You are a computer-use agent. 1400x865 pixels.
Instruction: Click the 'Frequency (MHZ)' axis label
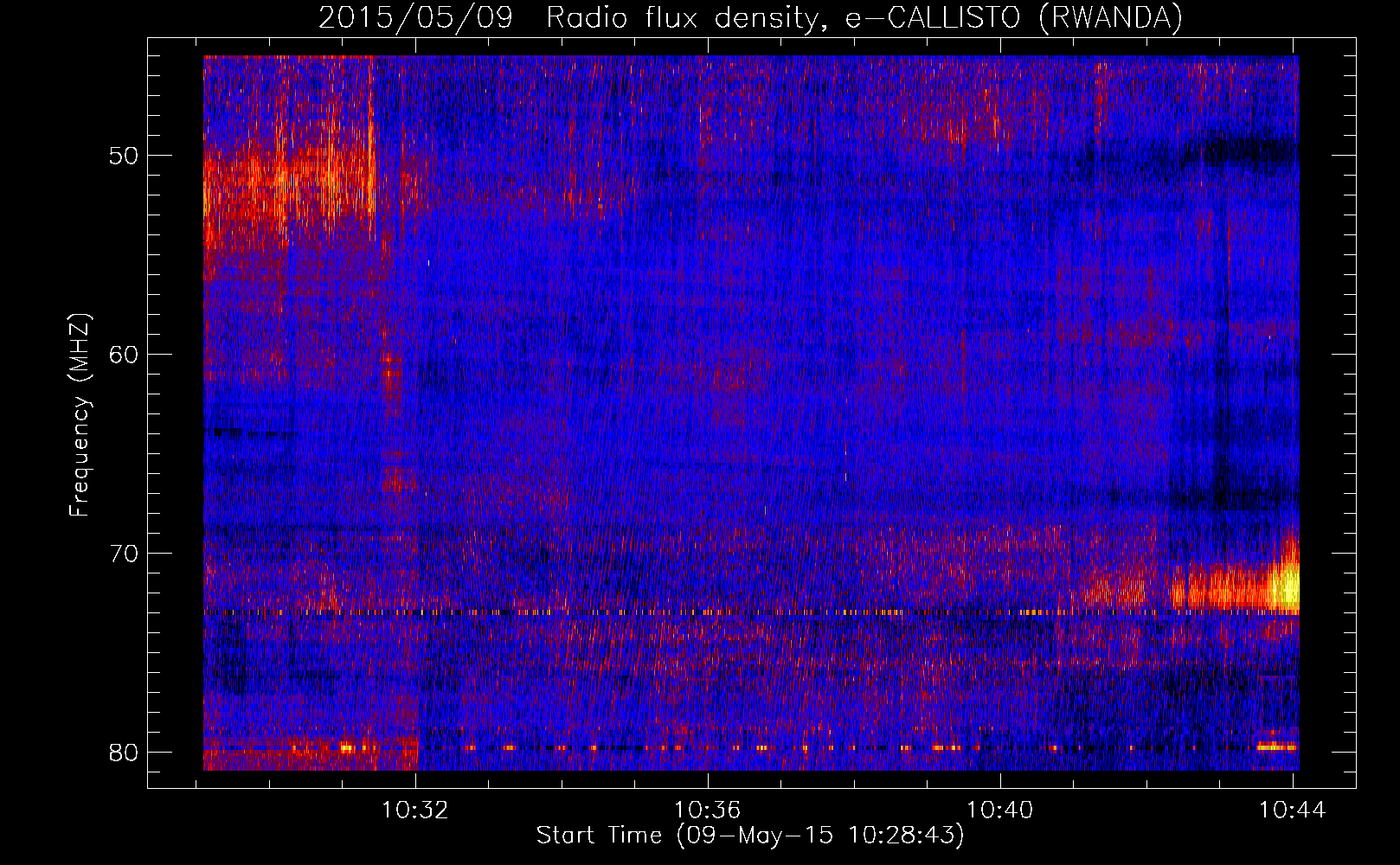80,415
